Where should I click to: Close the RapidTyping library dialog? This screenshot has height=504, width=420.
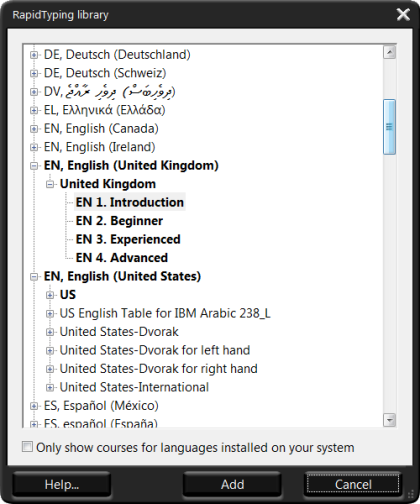(x=403, y=15)
